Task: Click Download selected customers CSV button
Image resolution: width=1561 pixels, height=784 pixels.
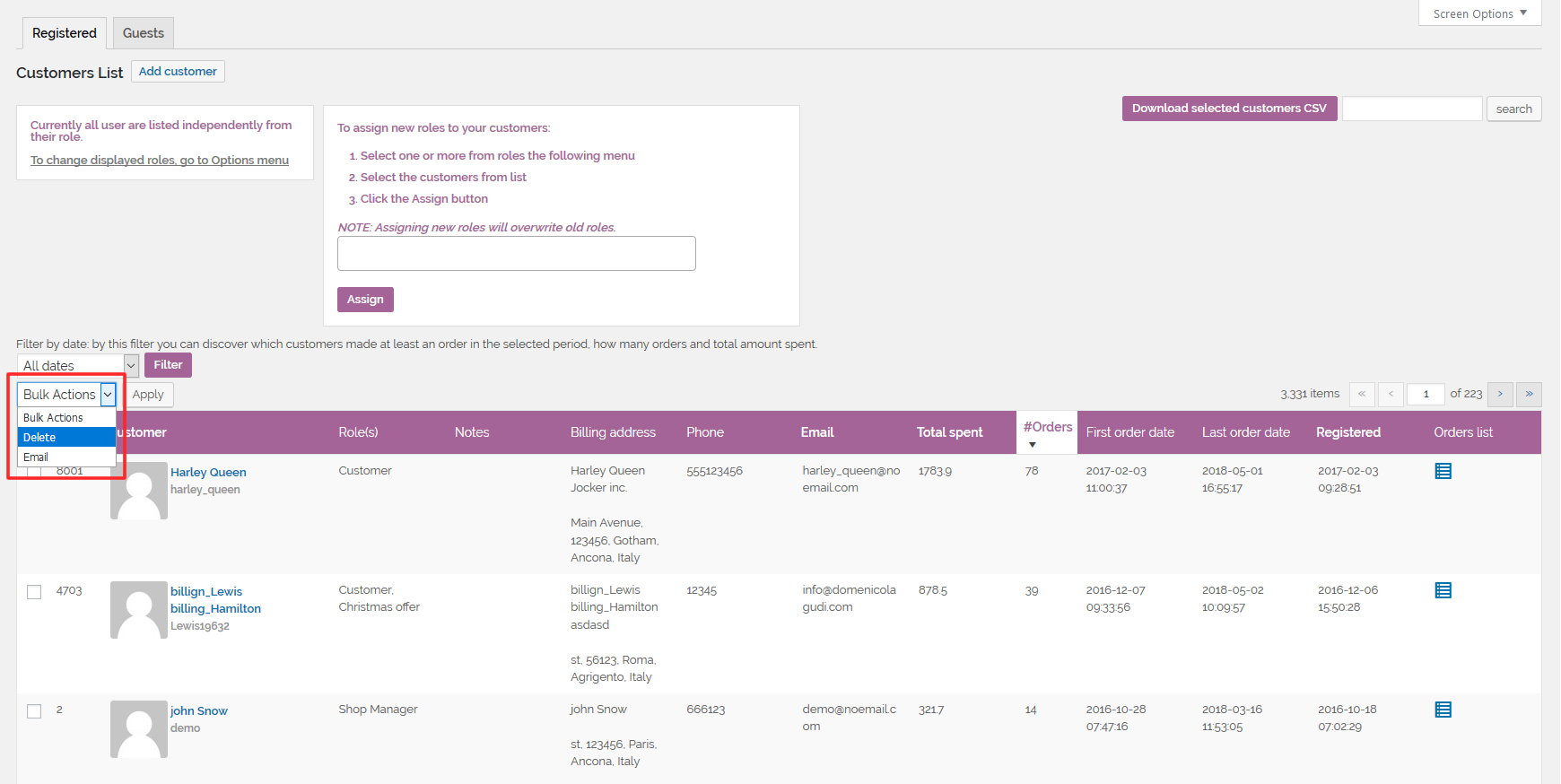Action: (1229, 109)
